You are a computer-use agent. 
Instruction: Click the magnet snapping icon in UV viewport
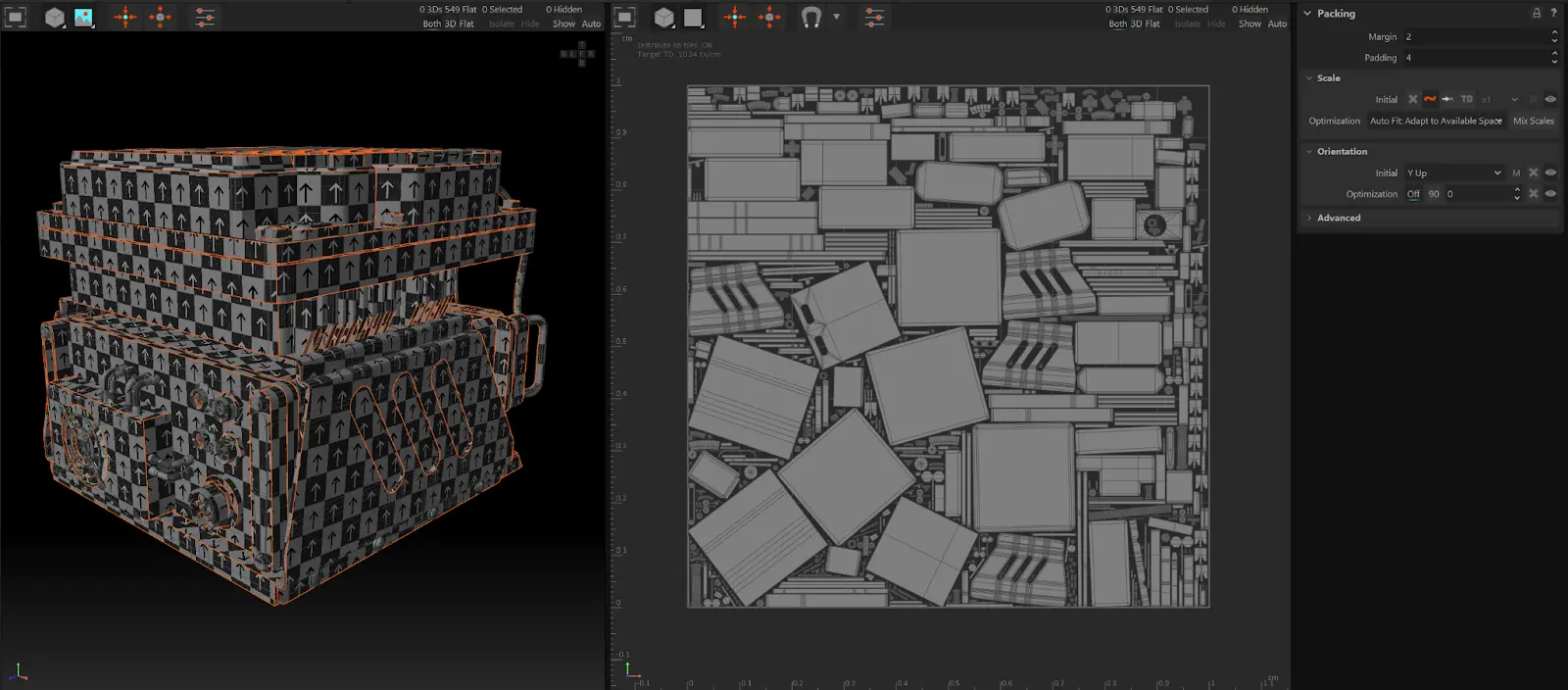coord(811,17)
